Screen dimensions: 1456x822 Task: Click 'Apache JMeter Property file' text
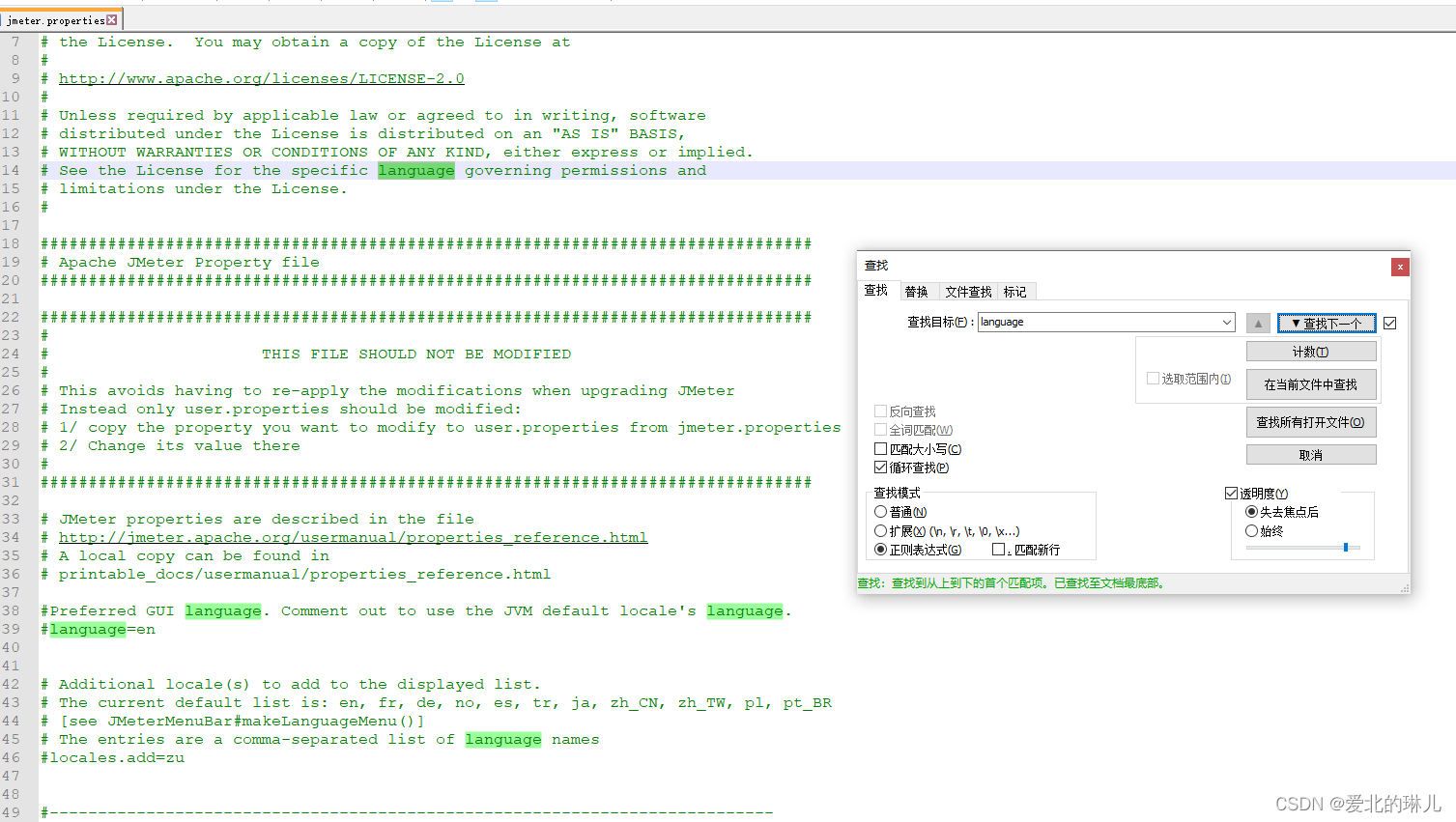(x=189, y=263)
